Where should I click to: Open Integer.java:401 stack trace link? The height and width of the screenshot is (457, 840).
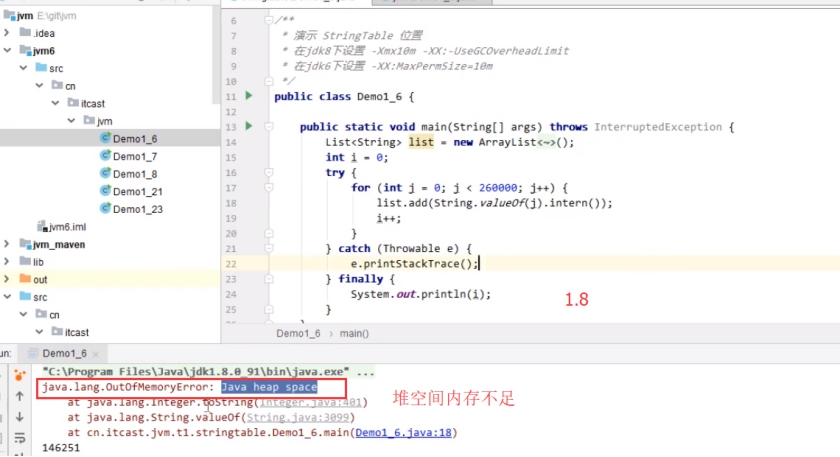pyautogui.click(x=311, y=402)
